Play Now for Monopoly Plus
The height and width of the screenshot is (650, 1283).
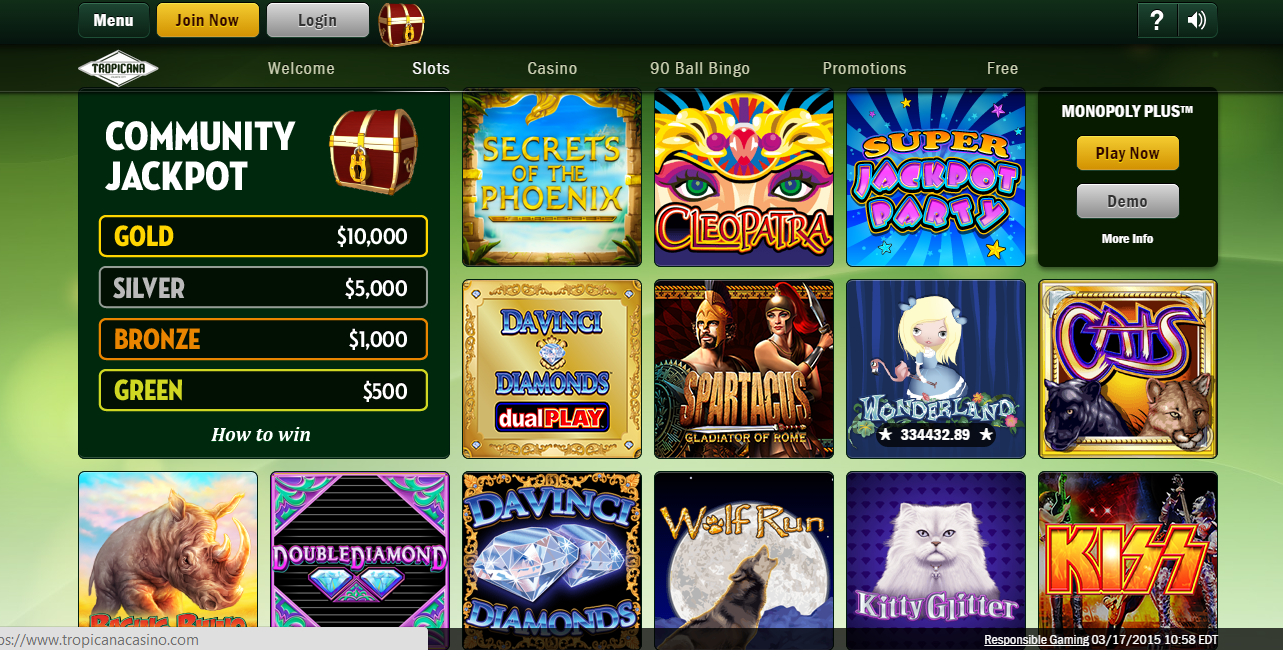[x=1128, y=153]
